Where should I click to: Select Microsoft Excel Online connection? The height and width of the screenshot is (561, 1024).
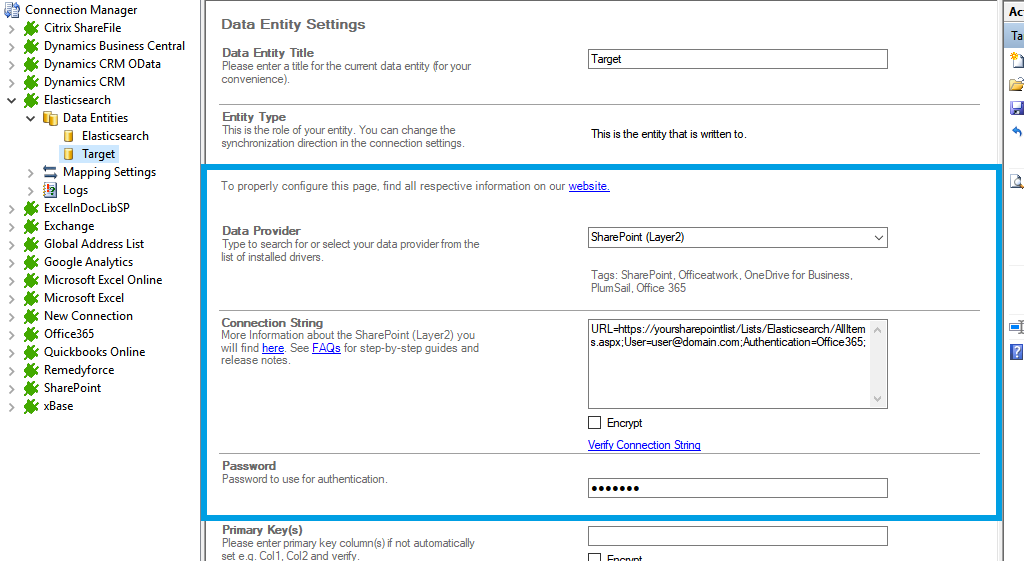point(102,280)
